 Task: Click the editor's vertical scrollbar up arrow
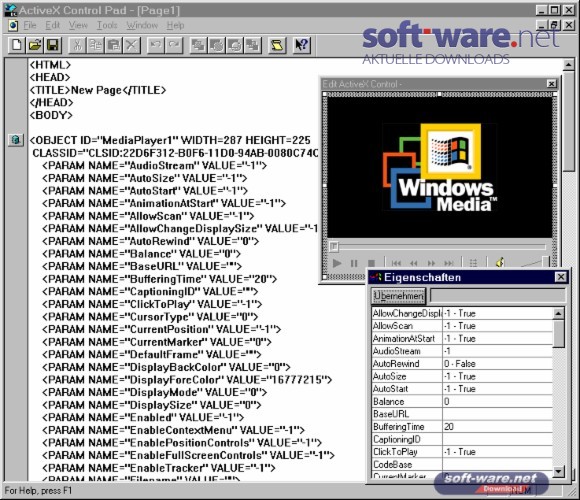(x=568, y=65)
